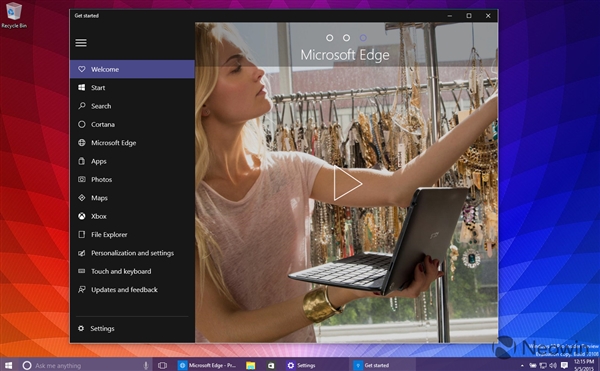Expand hidden system tray icons

(x=522, y=366)
